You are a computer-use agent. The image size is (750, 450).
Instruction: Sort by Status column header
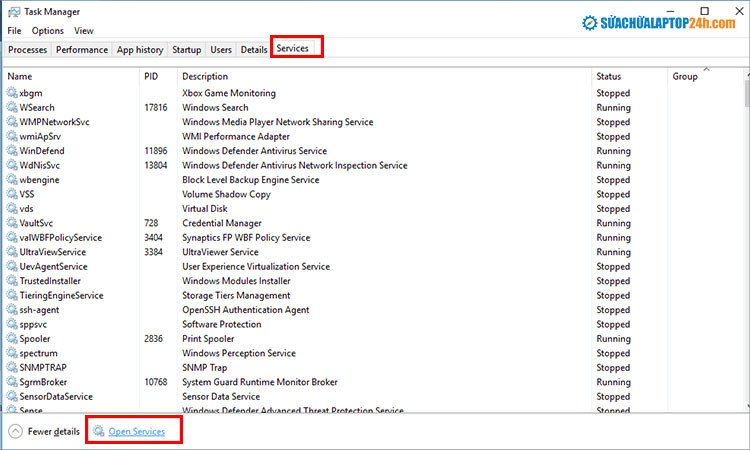629,76
